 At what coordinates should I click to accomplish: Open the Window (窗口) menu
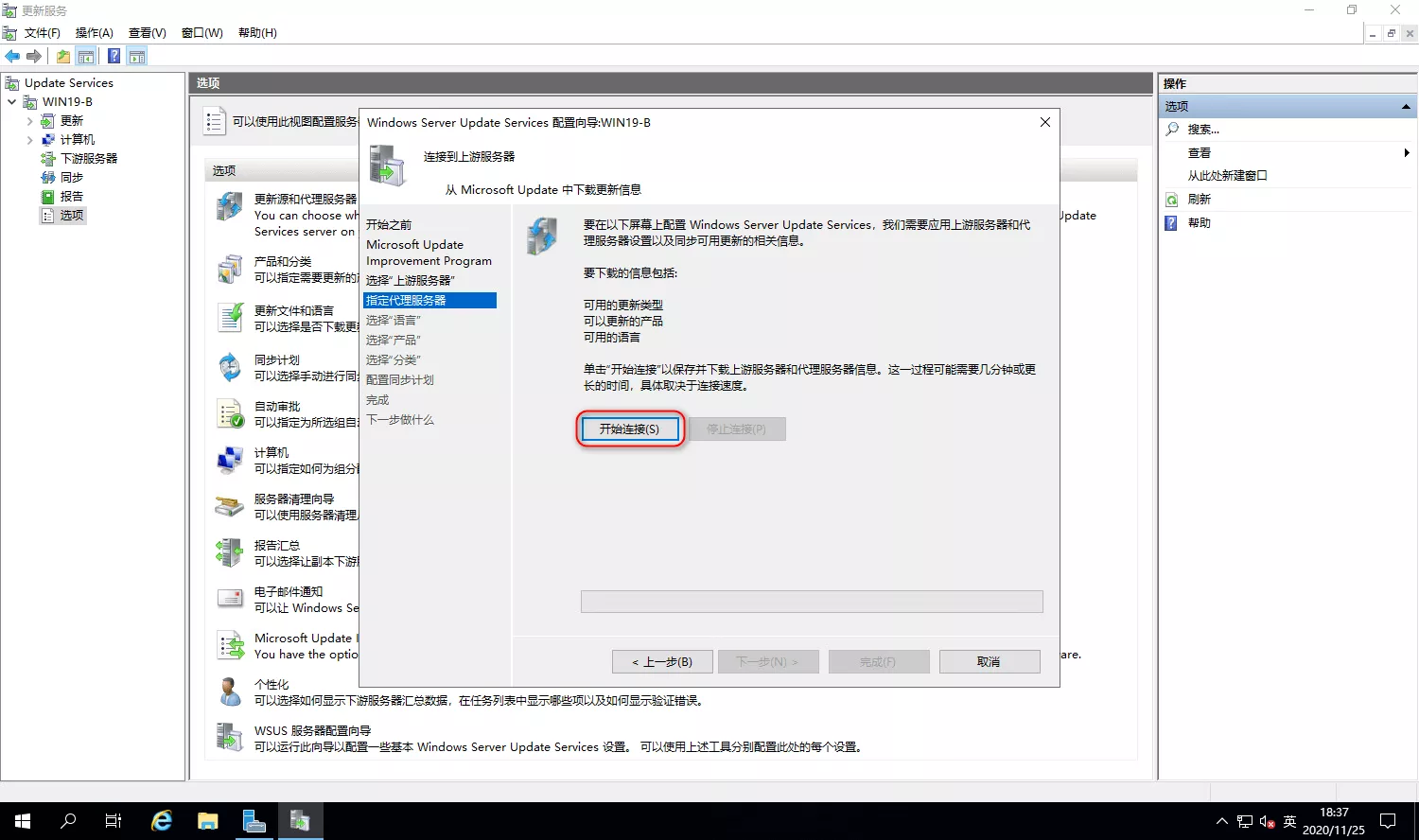click(x=201, y=33)
